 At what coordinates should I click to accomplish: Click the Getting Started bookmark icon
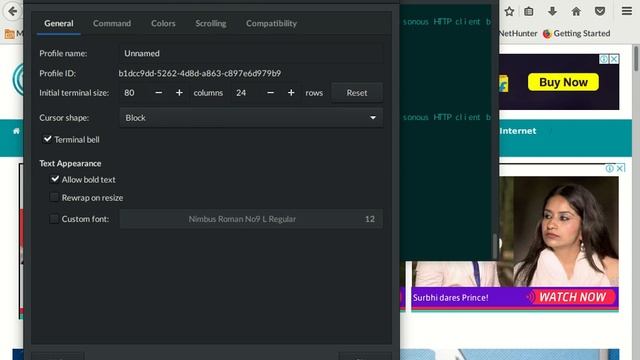click(547, 33)
